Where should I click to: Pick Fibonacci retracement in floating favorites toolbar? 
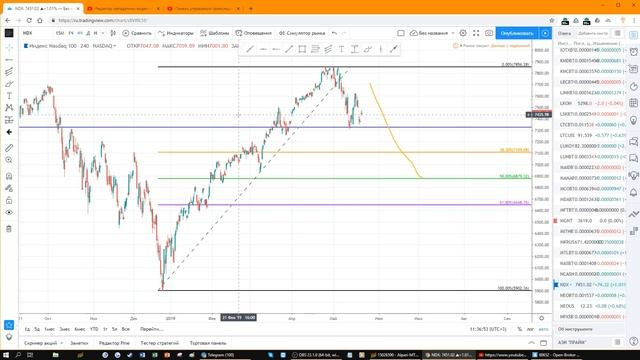[x=315, y=49]
